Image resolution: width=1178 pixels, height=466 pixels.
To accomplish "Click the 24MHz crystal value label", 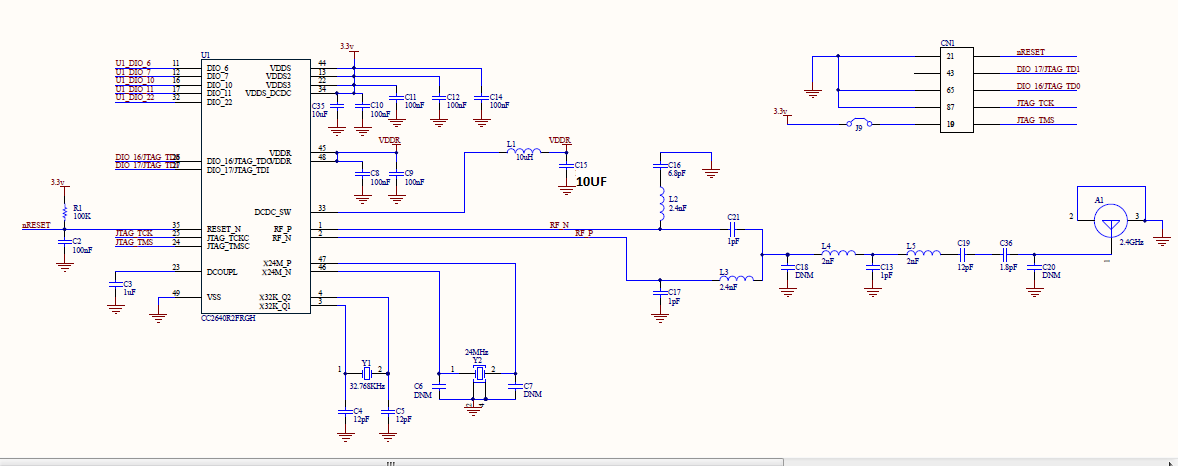I will (x=477, y=352).
